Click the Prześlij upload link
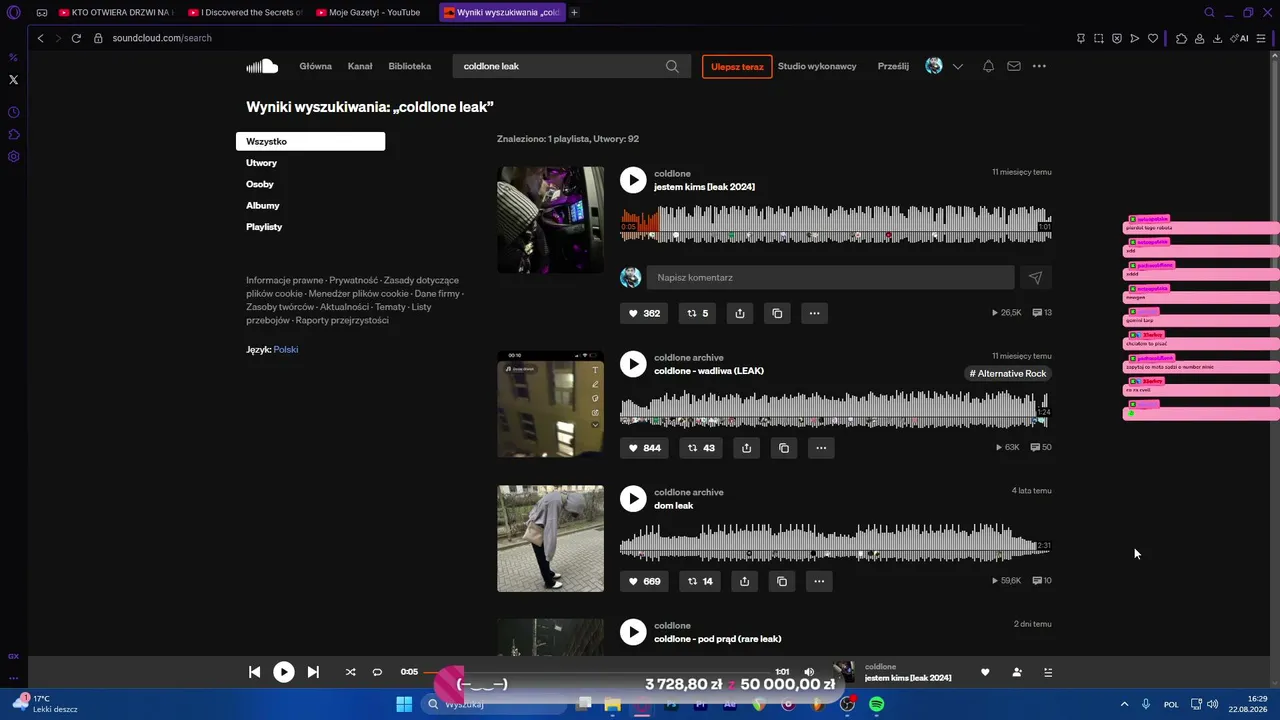Image resolution: width=1280 pixels, height=720 pixels. 893,66
